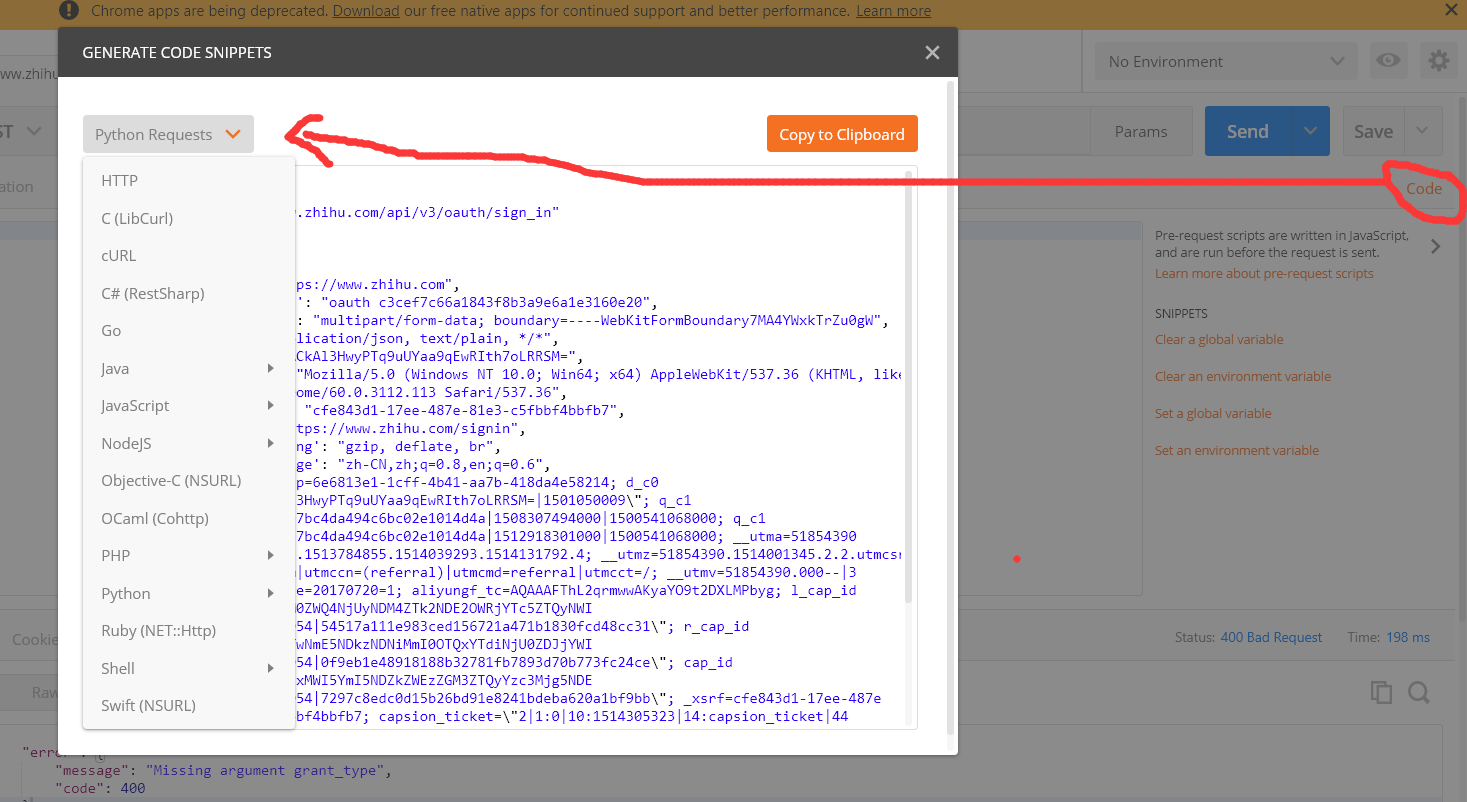Insert Set an environment variable snippet
Viewport: 1467px width, 802px height.
pyautogui.click(x=1237, y=451)
